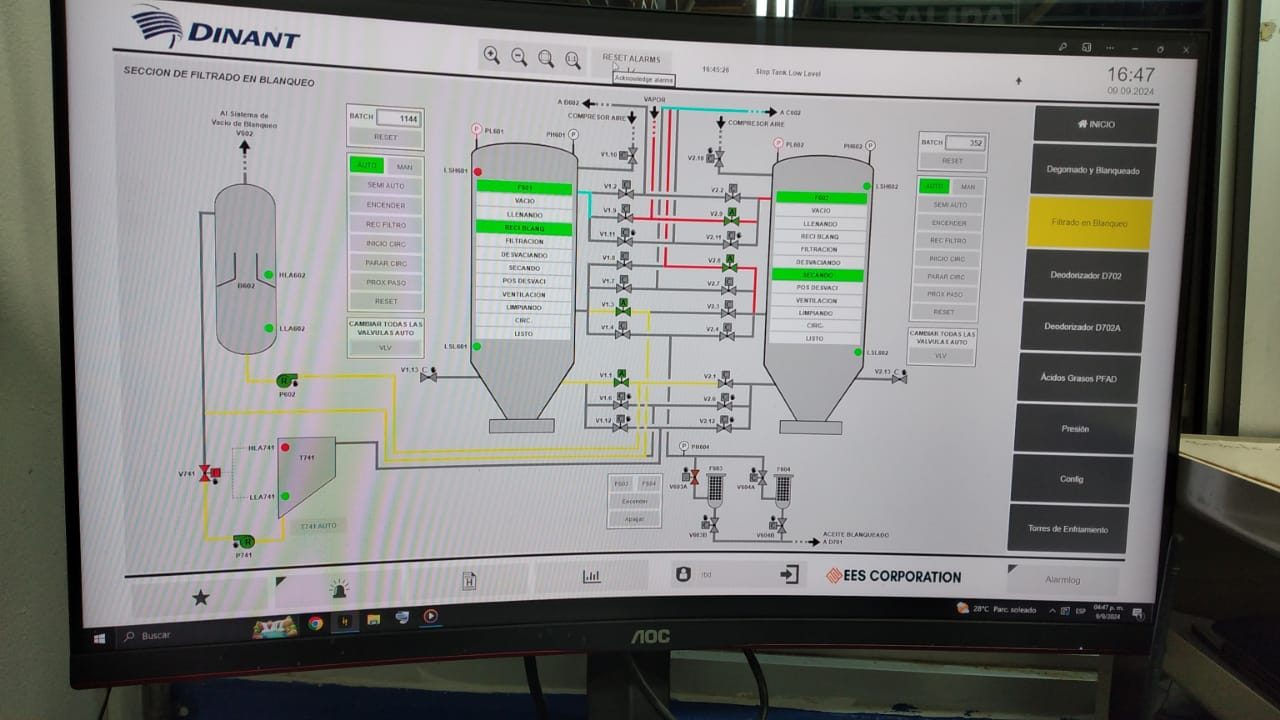This screenshot has width=1280, height=720.
Task: Toggle the T741 AUTO button
Action: tap(320, 525)
